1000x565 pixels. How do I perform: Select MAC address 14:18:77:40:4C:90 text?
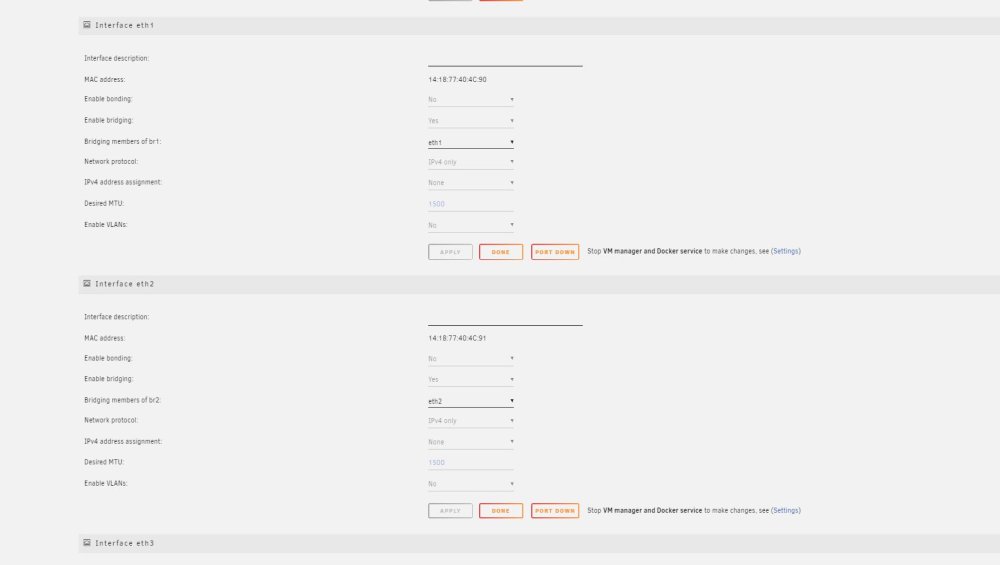click(457, 80)
